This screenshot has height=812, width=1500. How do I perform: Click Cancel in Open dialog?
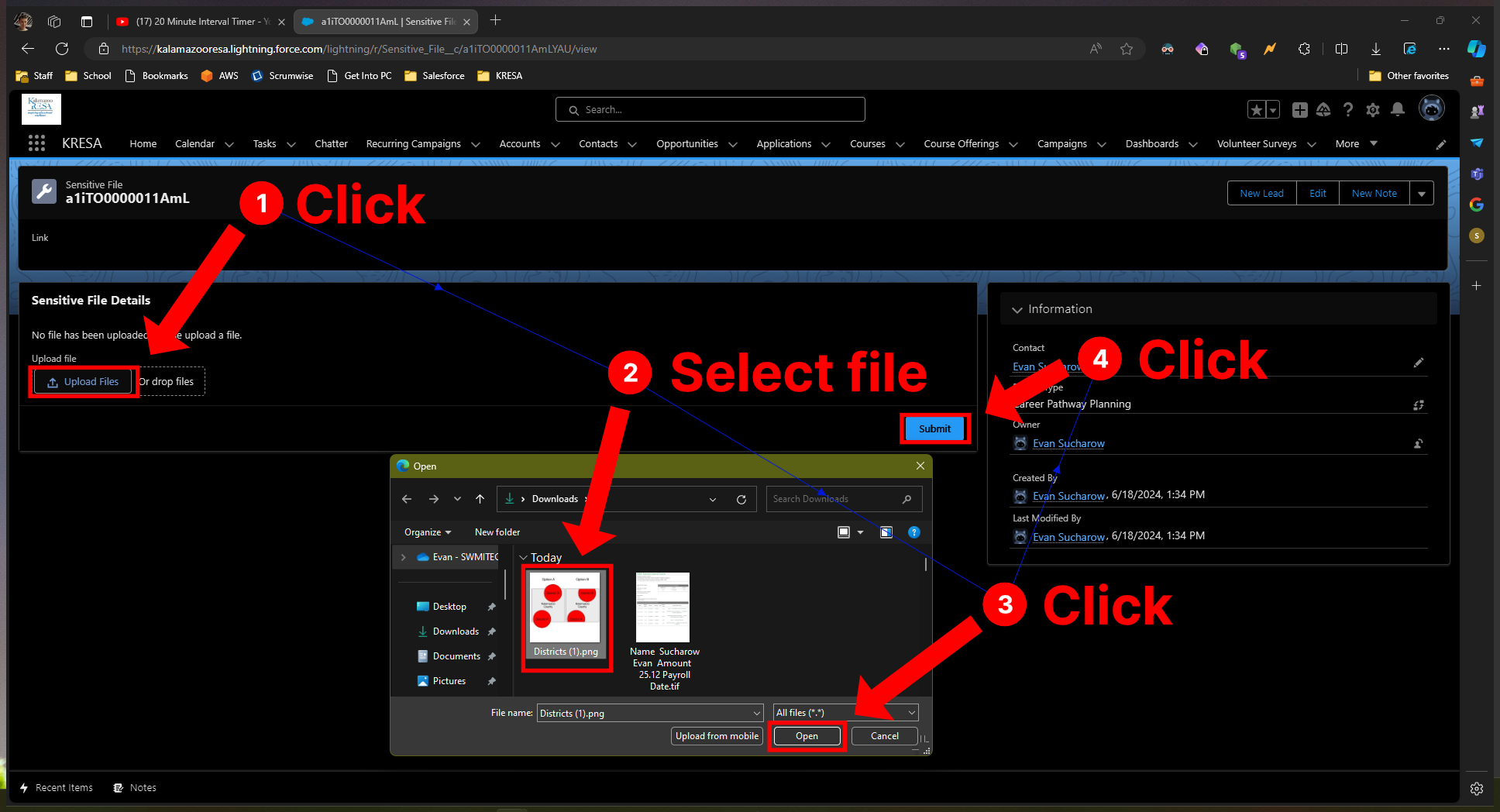(x=885, y=736)
